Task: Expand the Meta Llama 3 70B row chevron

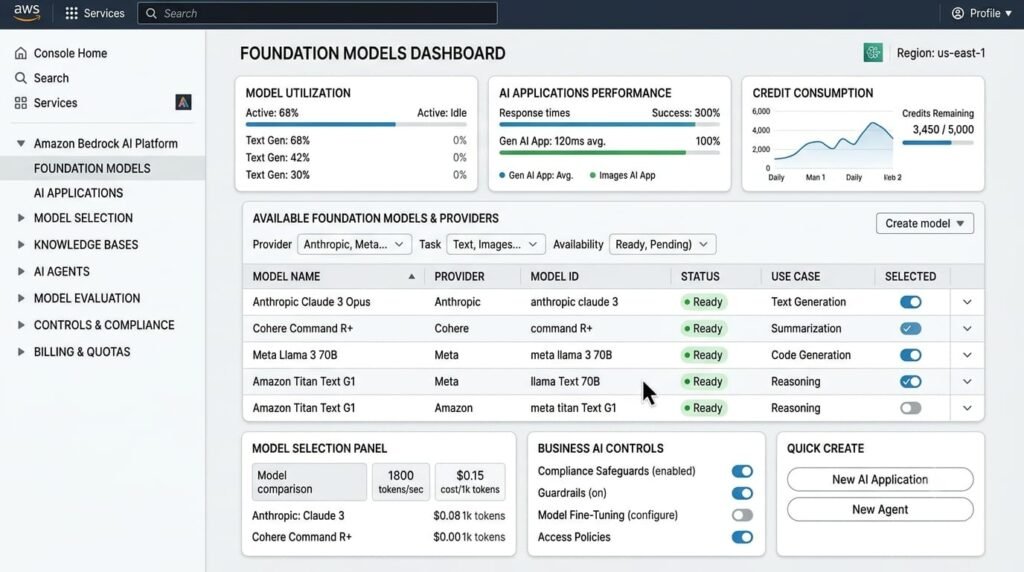Action: coord(967,355)
